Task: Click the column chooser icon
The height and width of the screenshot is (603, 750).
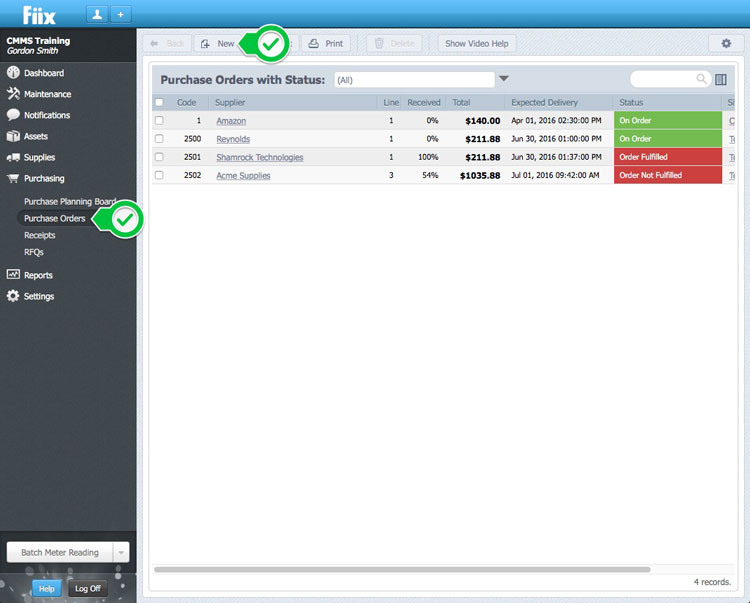Action: click(x=721, y=79)
